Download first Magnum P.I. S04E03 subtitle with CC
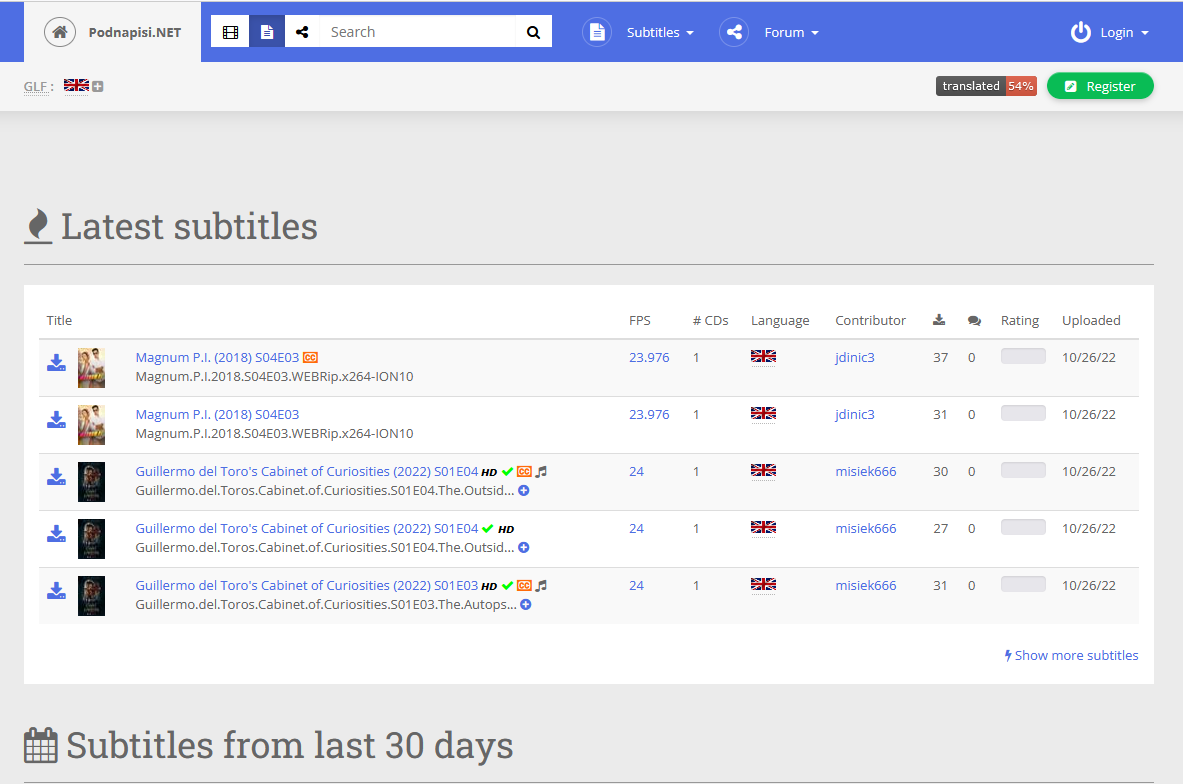The height and width of the screenshot is (784, 1183). tap(57, 363)
